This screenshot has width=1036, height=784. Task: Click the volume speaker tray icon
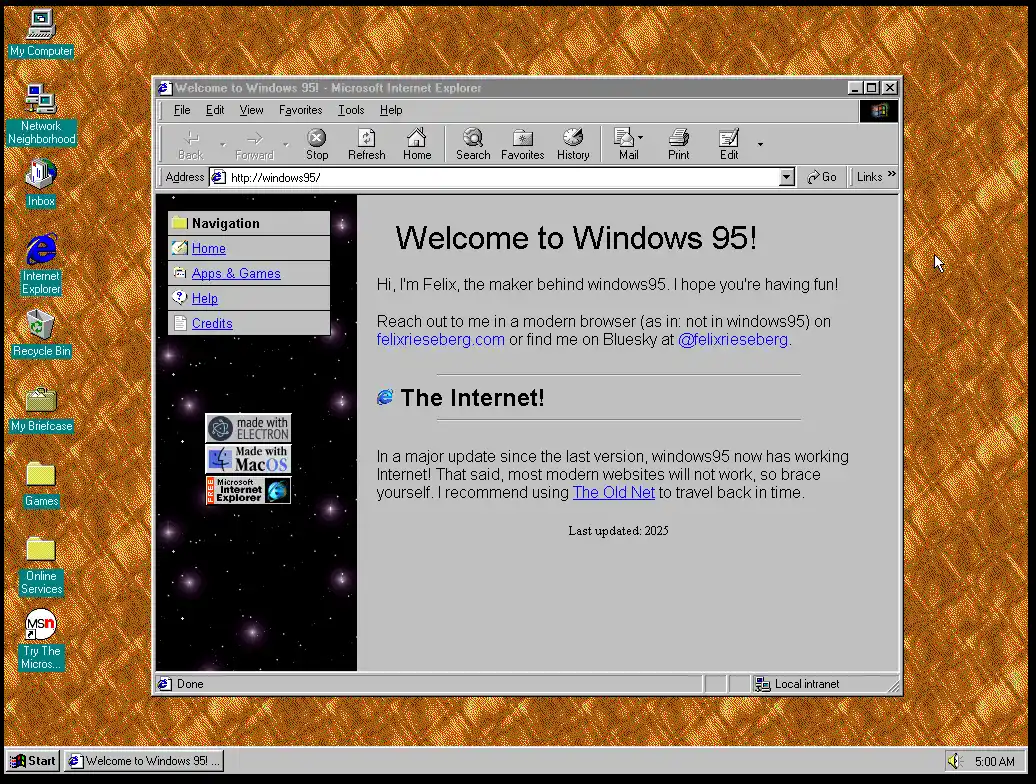[955, 761]
